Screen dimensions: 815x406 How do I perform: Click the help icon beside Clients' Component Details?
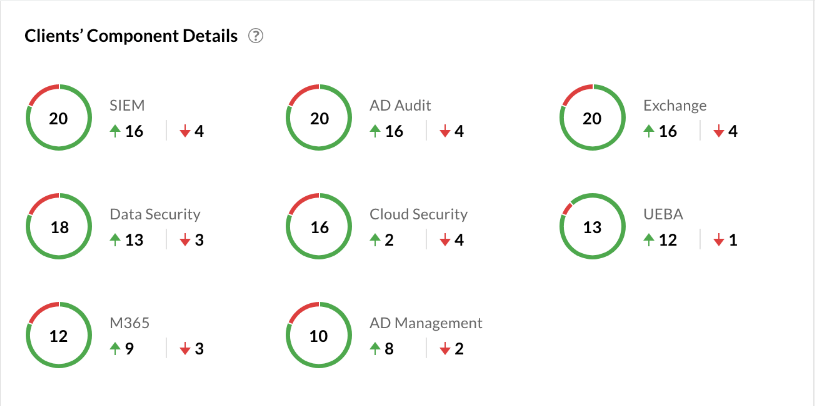[256, 36]
